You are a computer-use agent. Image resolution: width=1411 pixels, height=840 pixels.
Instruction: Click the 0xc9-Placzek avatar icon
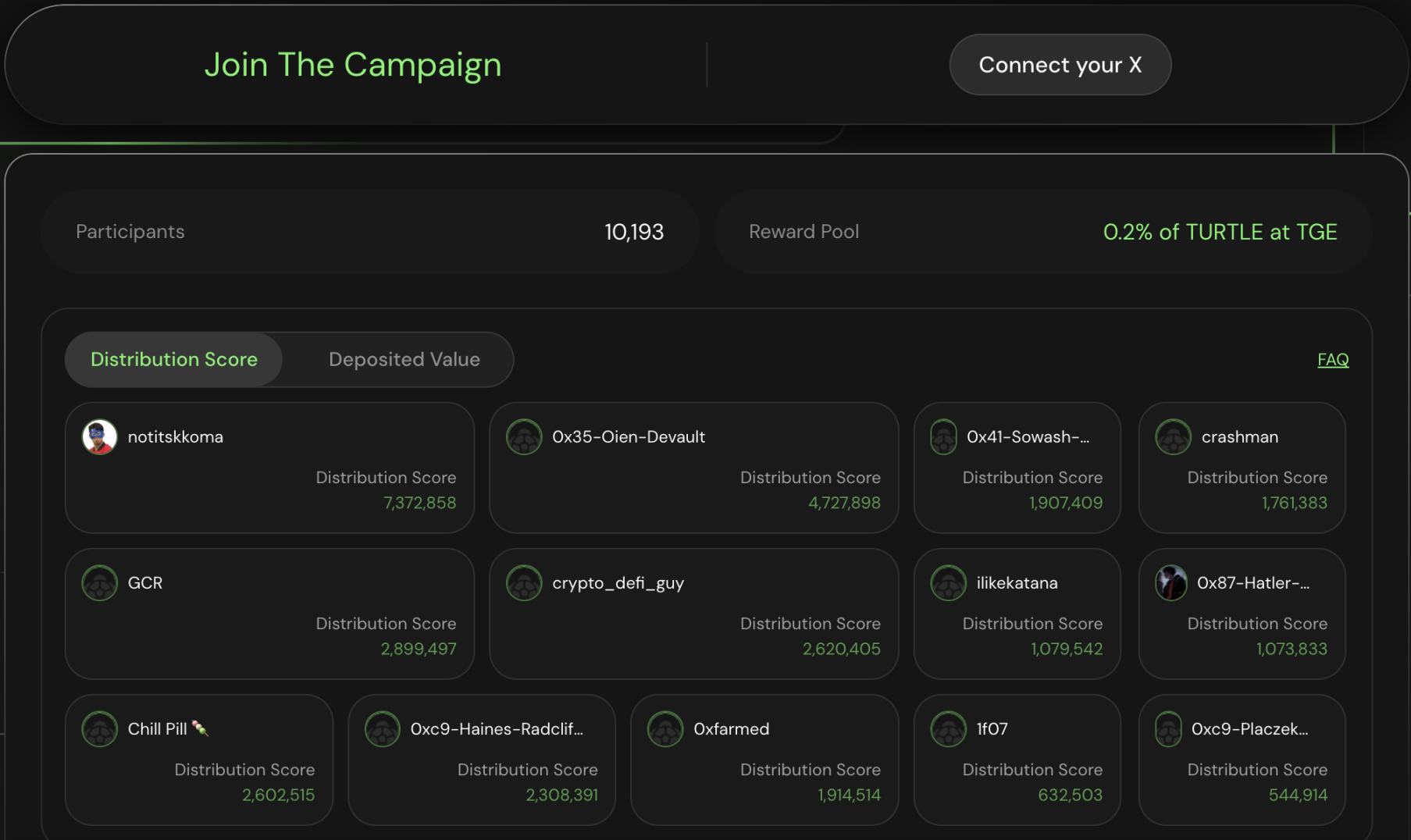(x=1168, y=728)
